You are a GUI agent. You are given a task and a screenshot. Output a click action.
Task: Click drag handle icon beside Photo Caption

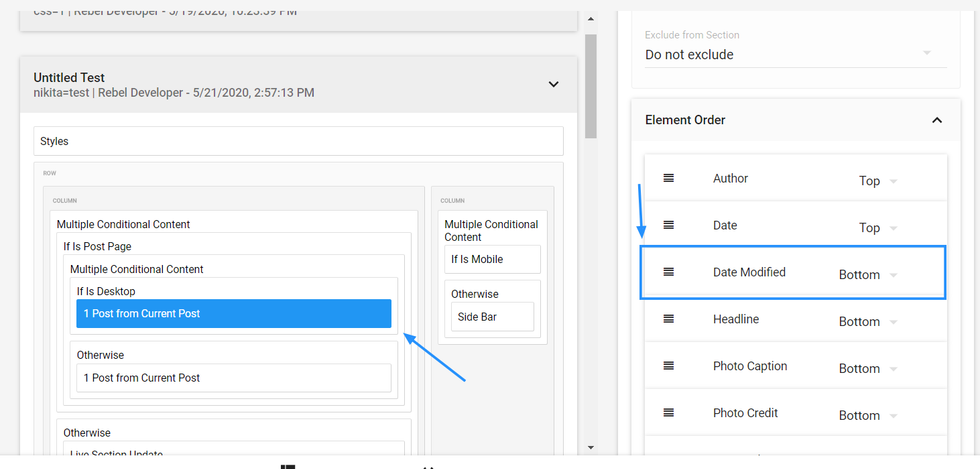[669, 366]
